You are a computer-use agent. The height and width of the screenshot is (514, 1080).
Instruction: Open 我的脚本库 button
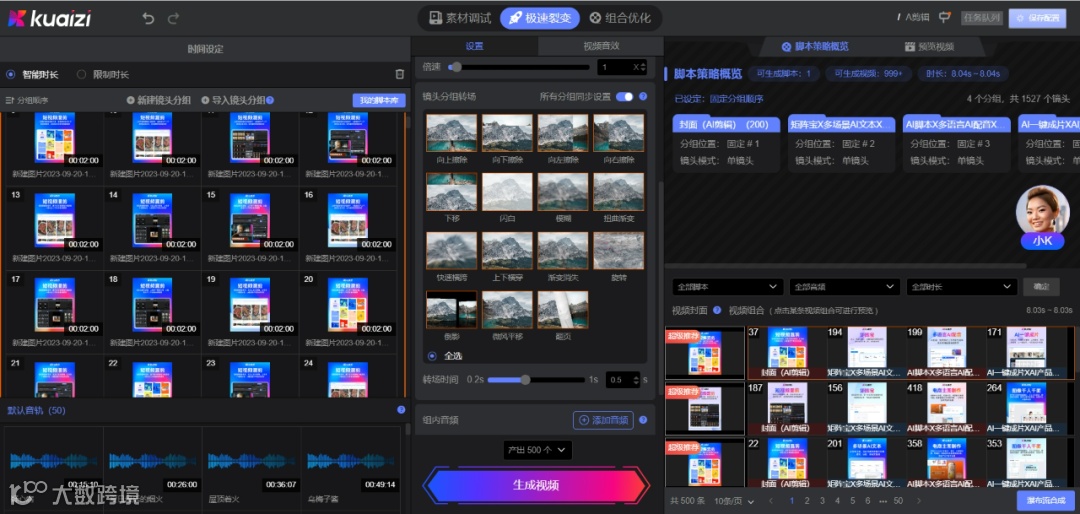379,101
